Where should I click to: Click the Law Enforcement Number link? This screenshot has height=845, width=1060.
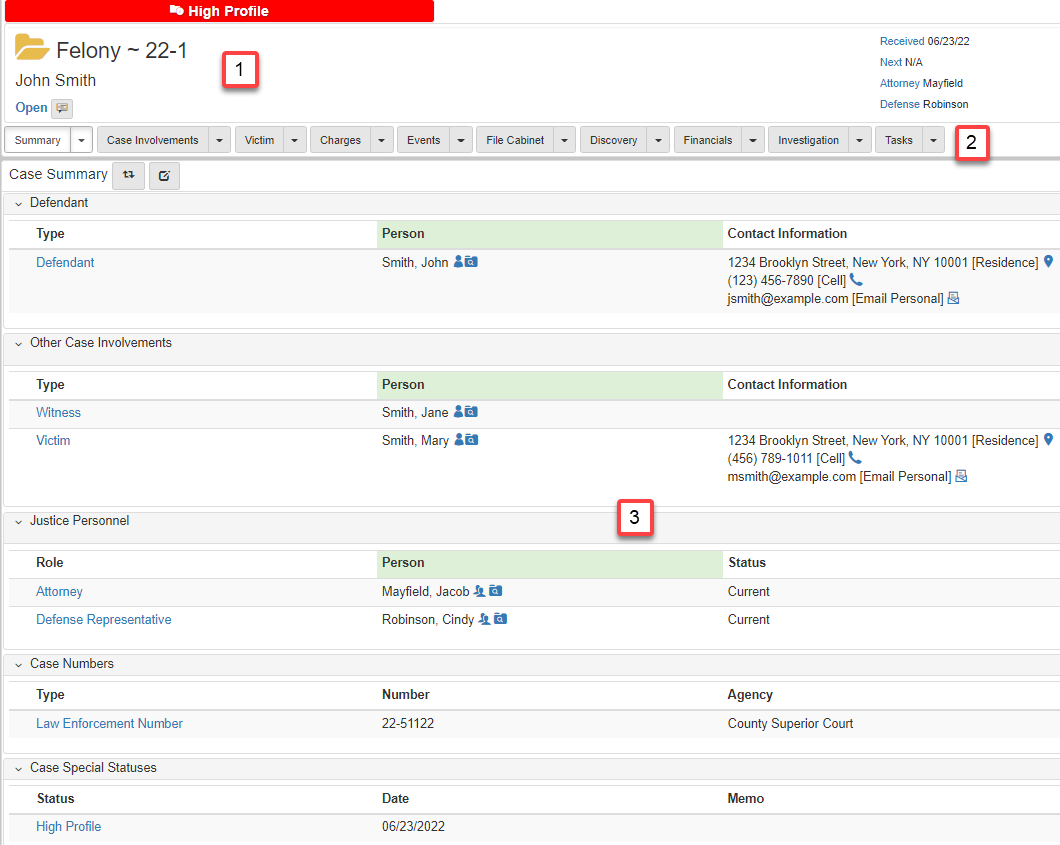(x=109, y=723)
